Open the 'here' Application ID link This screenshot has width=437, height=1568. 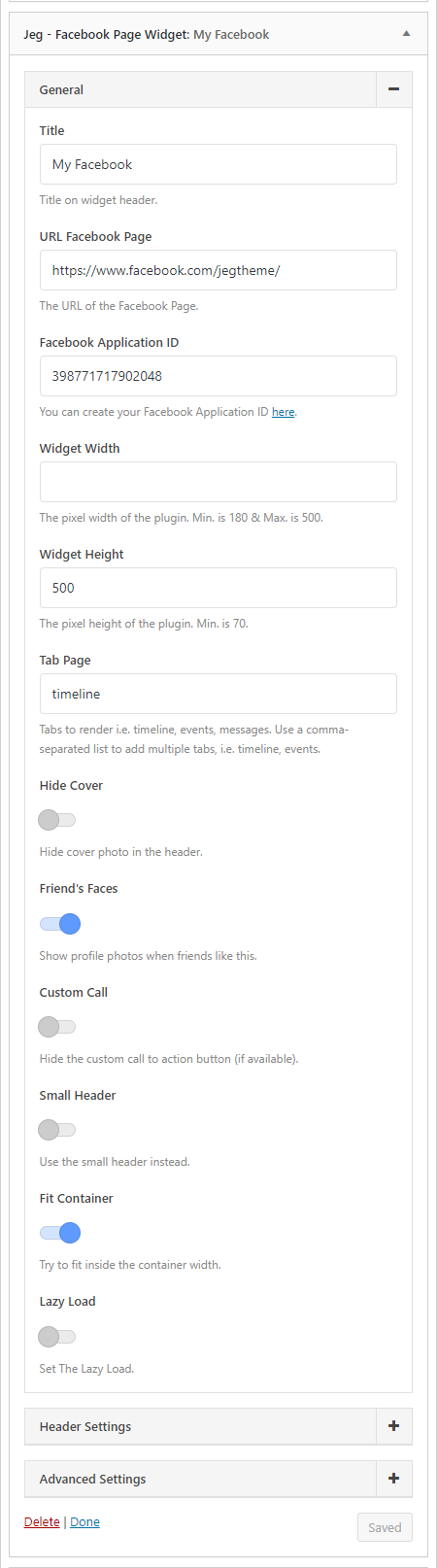pos(283,412)
